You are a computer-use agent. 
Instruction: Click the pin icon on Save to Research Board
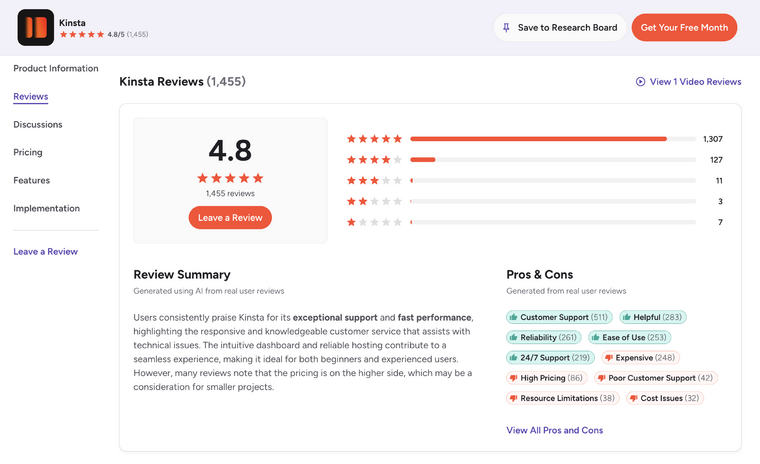(506, 28)
